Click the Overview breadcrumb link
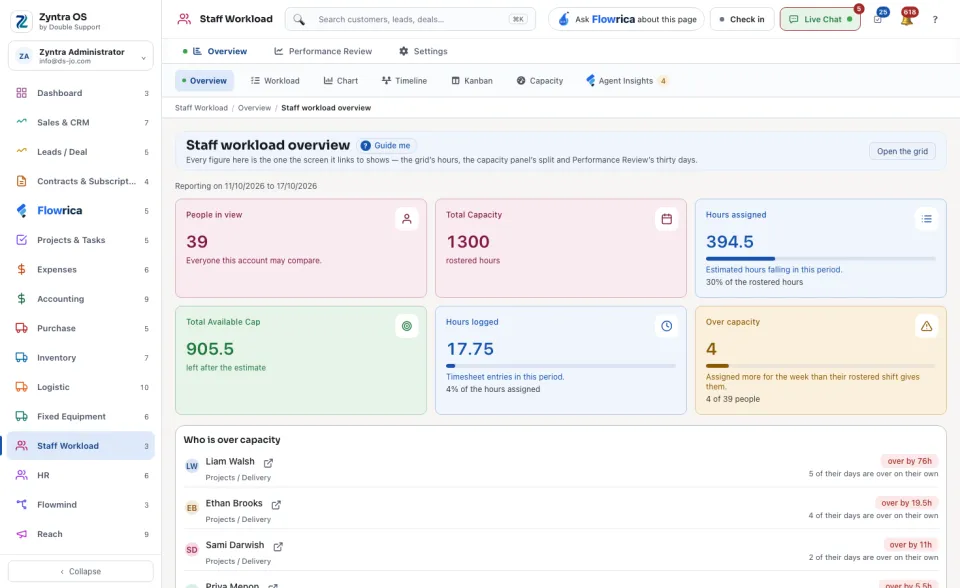 254,108
